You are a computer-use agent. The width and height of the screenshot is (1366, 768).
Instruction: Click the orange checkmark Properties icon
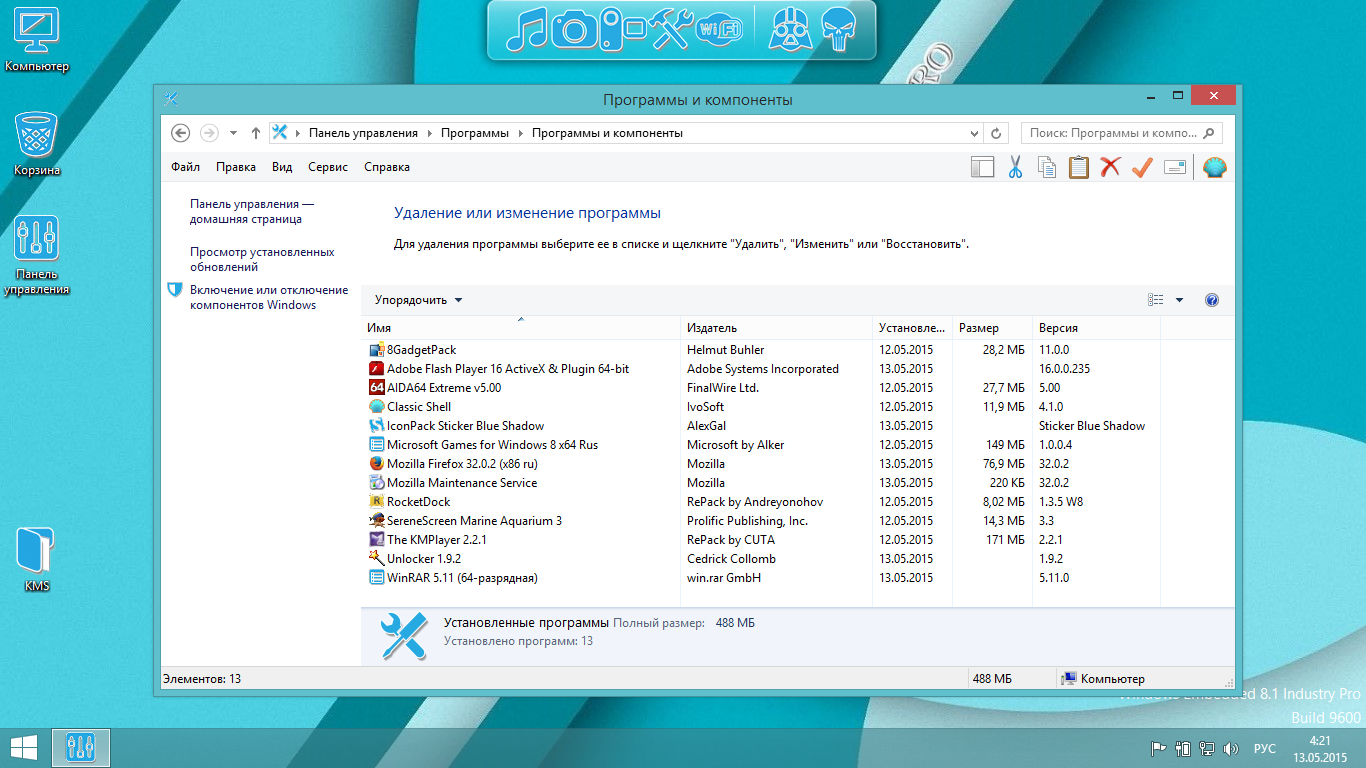click(x=1142, y=167)
